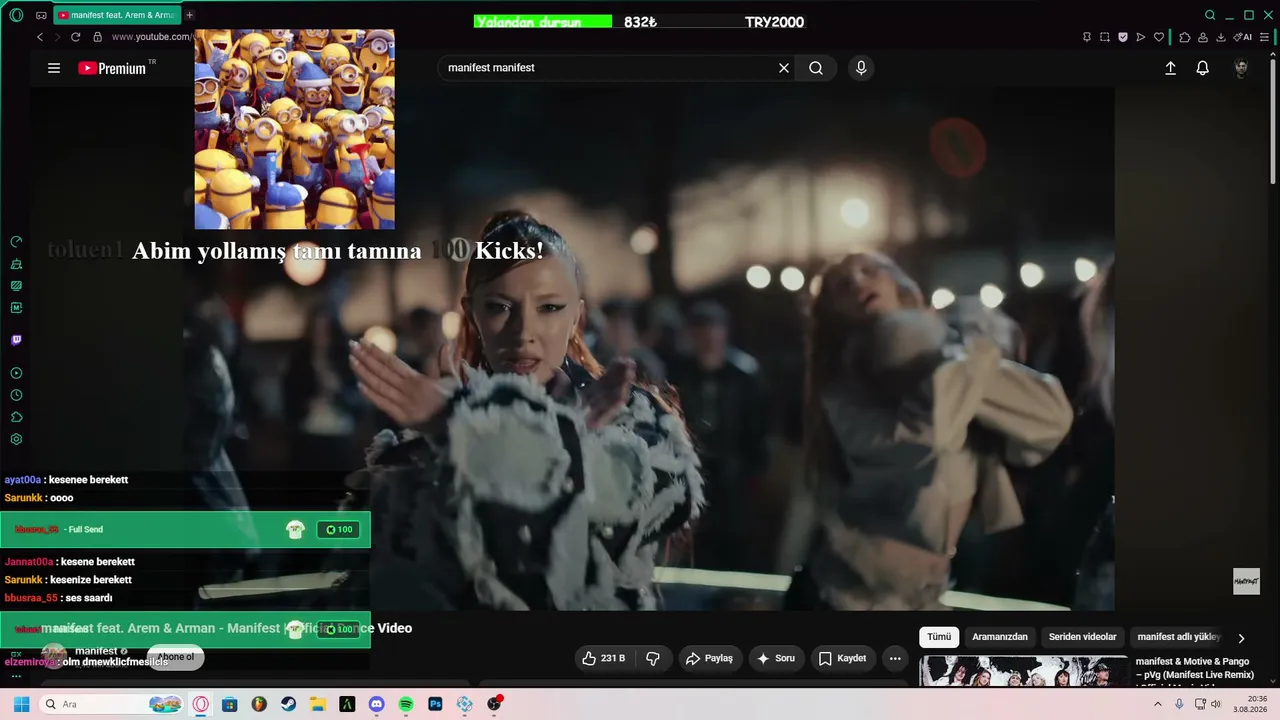
Task: Click the Soru ask button
Action: (777, 658)
